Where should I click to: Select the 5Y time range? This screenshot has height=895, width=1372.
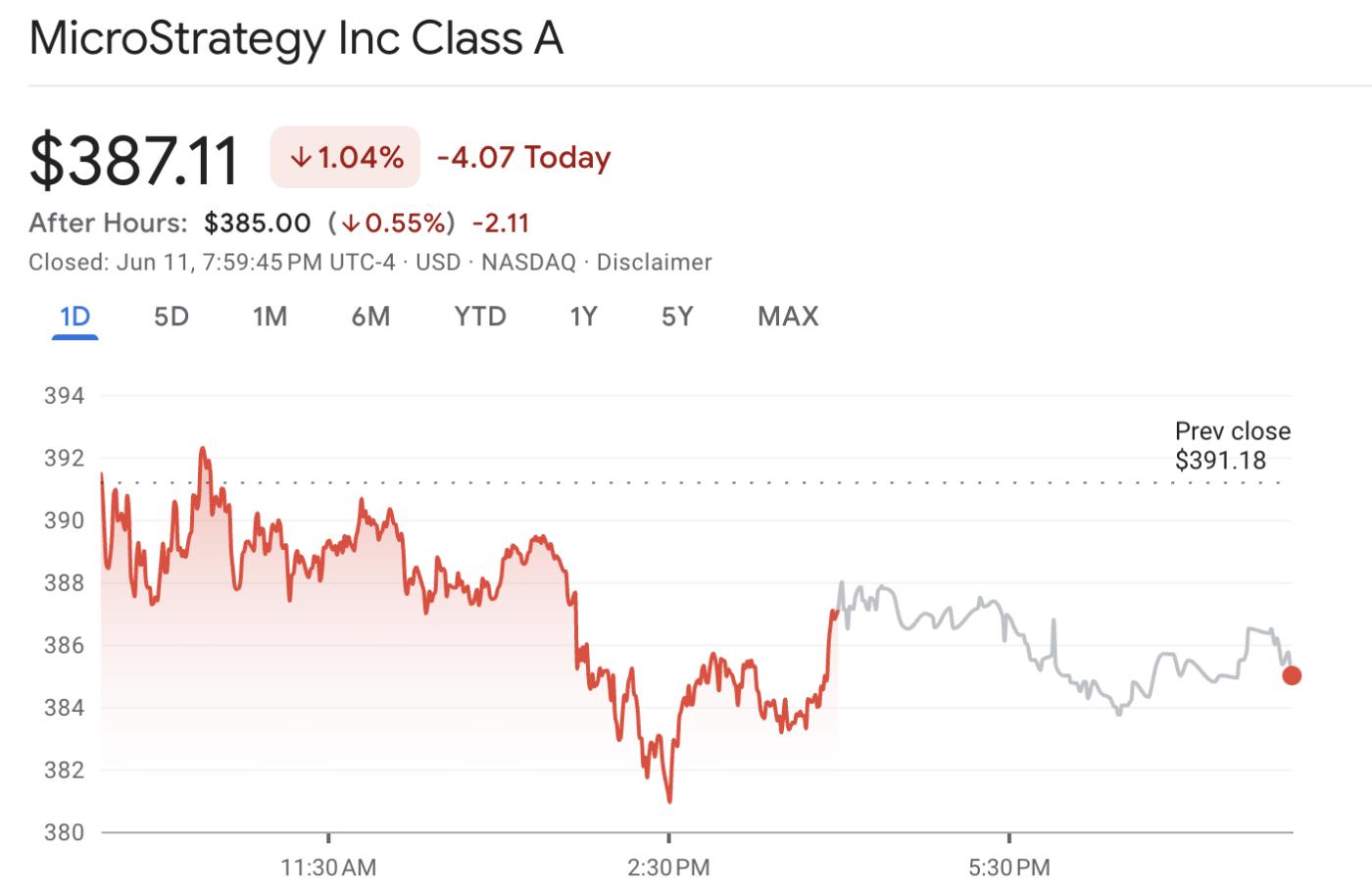[675, 317]
